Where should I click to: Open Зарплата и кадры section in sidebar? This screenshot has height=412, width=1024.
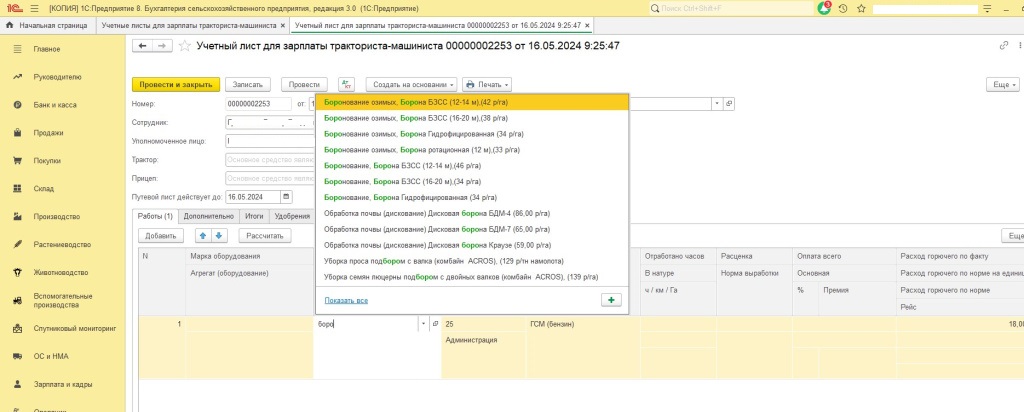(64, 384)
